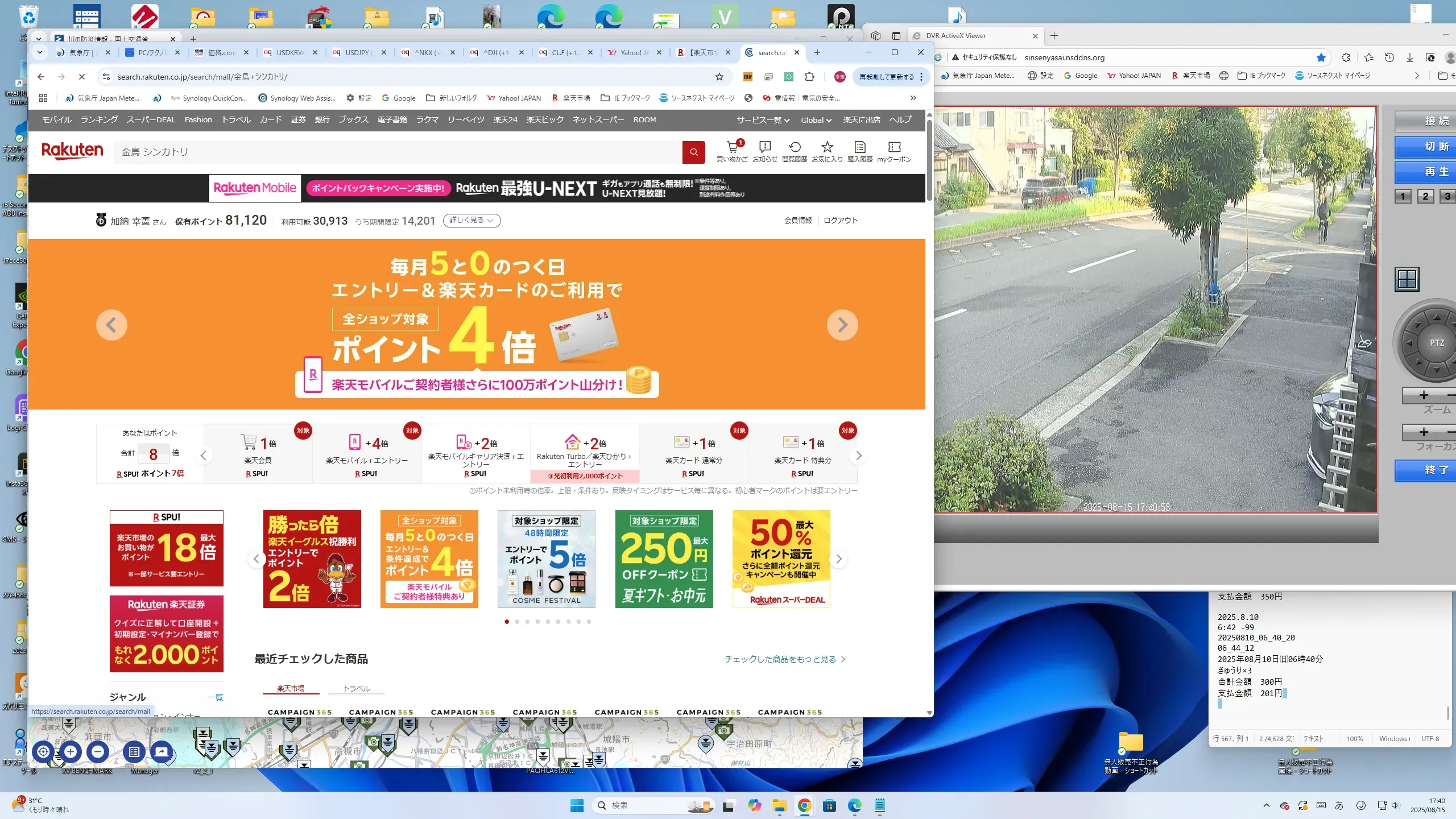Switch to the トラベル tab
The image size is (1456, 819).
[x=357, y=688]
